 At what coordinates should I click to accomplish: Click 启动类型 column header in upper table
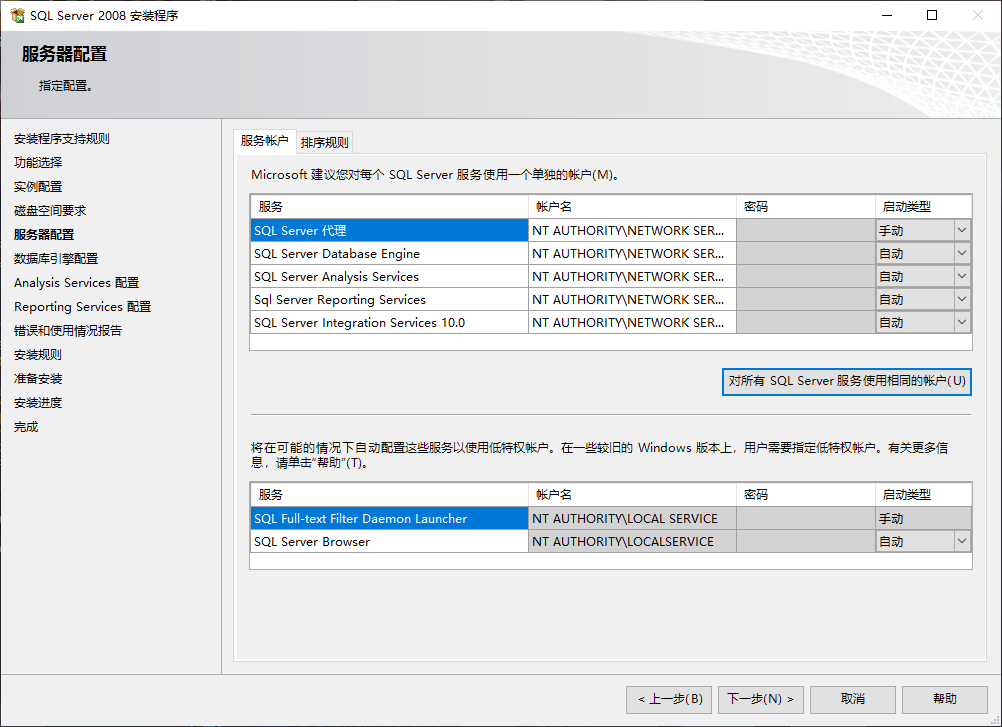923,207
